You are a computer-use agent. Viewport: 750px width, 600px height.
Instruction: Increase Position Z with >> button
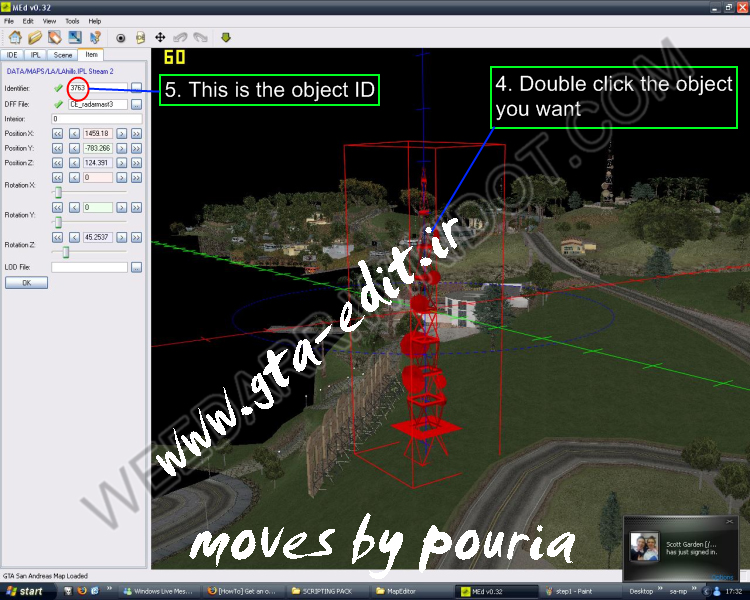click(x=136, y=163)
